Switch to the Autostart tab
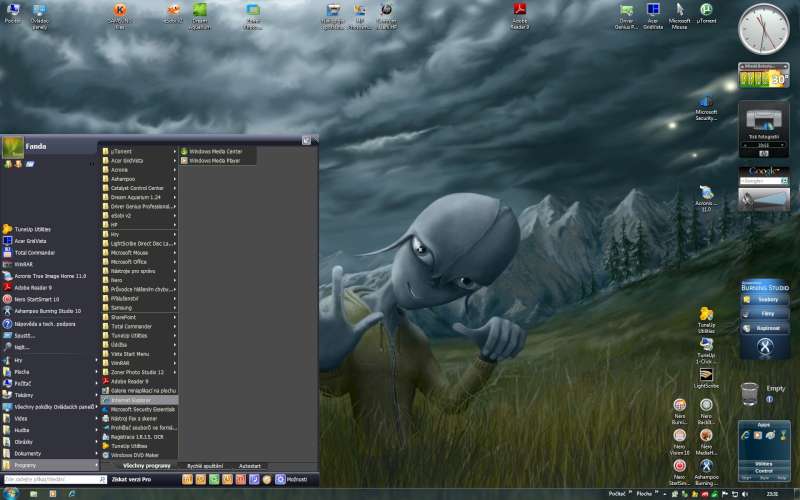The width and height of the screenshot is (800, 500). (x=250, y=466)
